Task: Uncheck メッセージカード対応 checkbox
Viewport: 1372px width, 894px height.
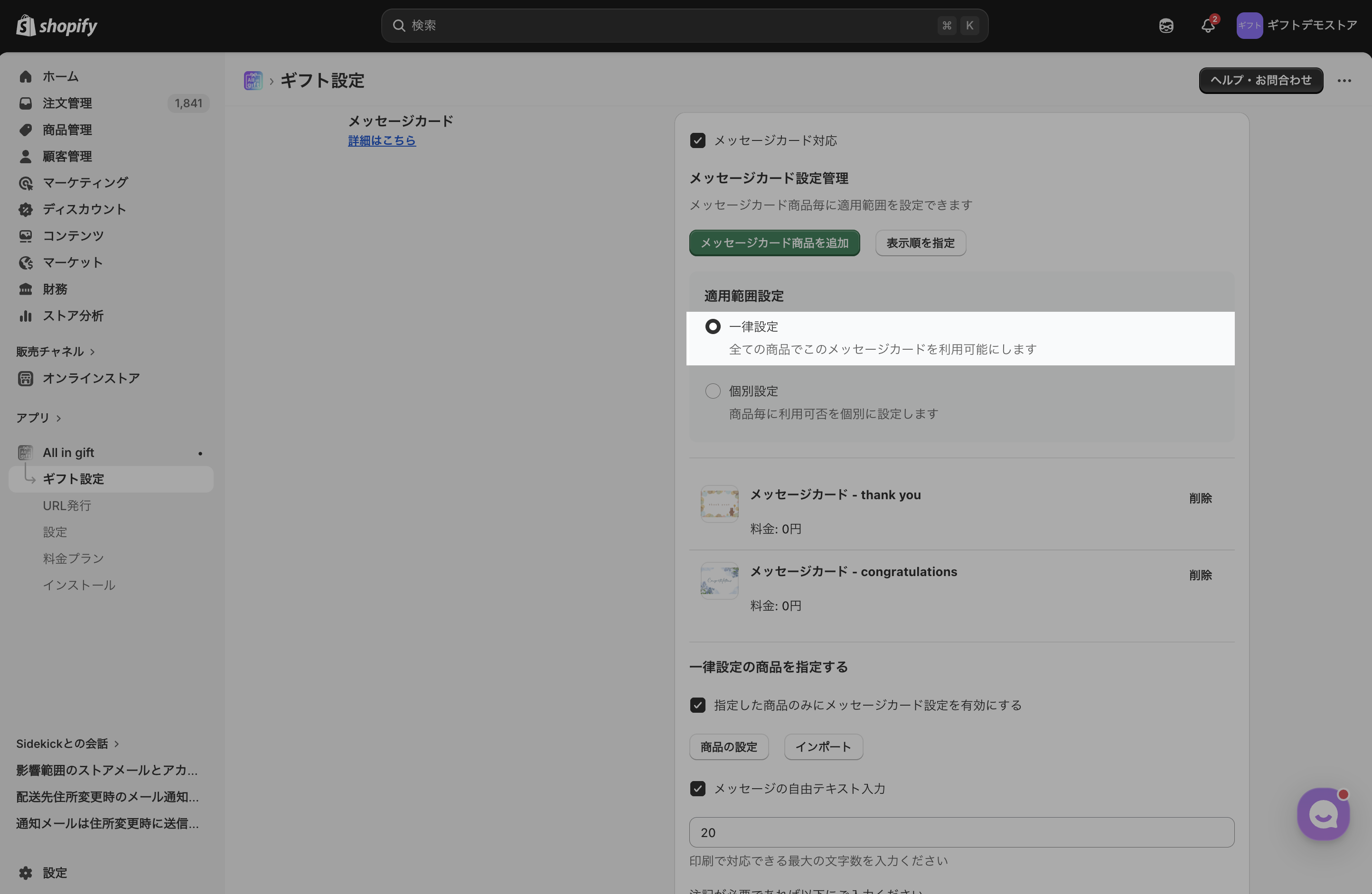Action: pos(697,140)
